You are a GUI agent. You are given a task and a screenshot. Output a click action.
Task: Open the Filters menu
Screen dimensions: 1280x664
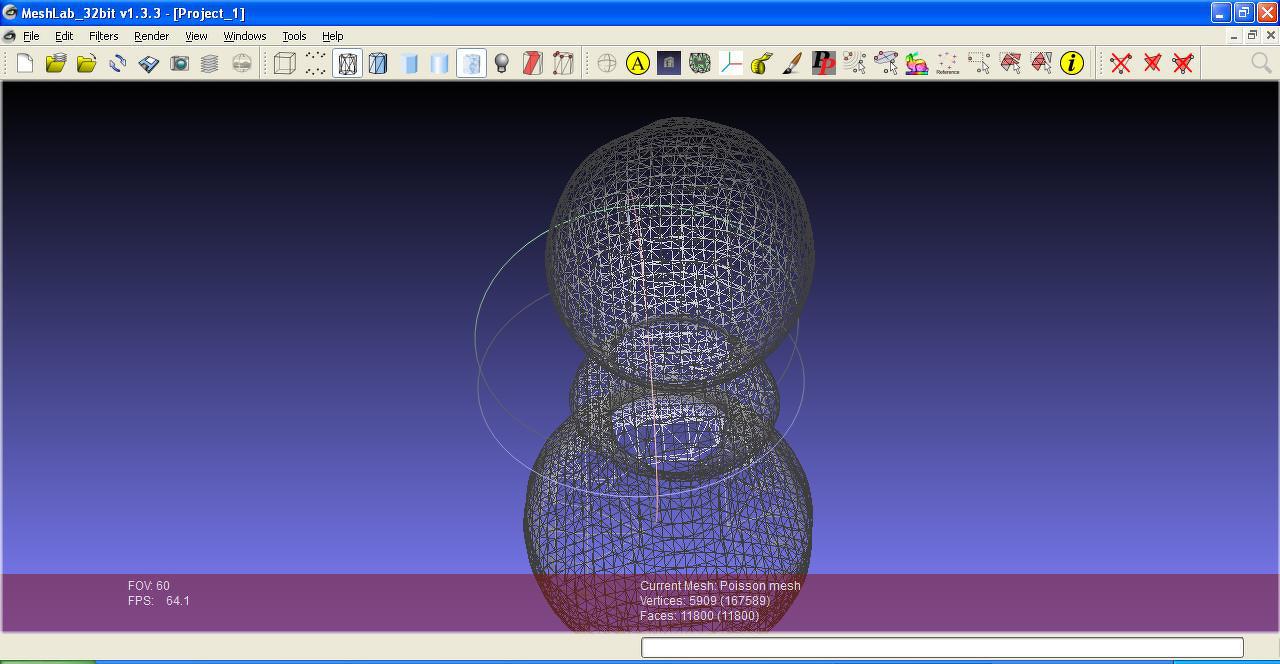click(x=103, y=36)
